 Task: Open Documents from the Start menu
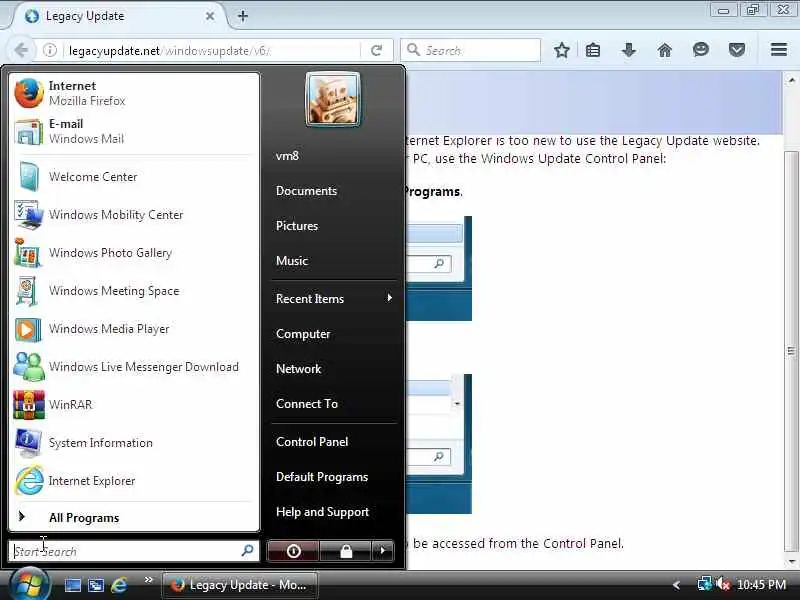pos(306,191)
